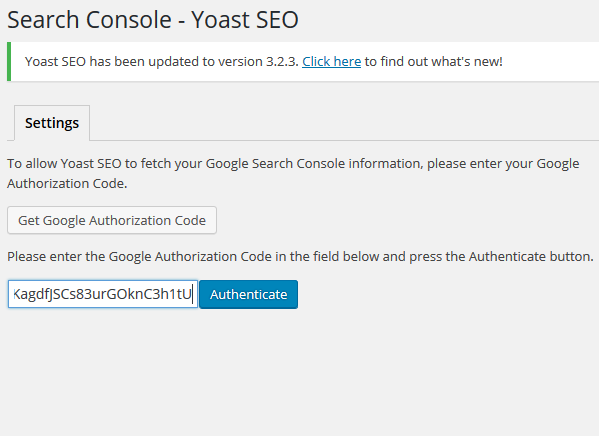Screen dimensions: 599x436
Task: Click the "Authorization Code." text on second line
Action: tap(67, 183)
